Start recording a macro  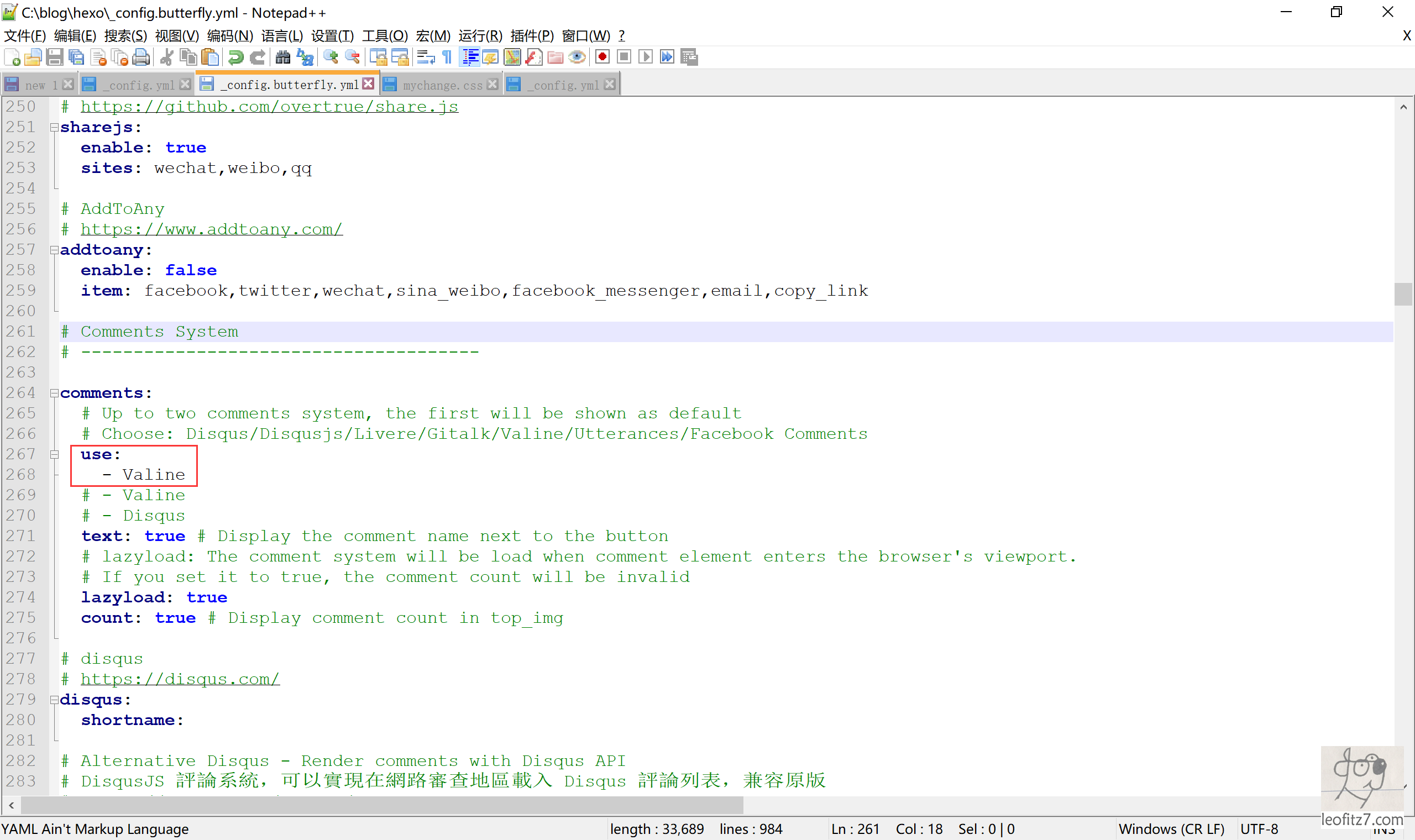[602, 56]
